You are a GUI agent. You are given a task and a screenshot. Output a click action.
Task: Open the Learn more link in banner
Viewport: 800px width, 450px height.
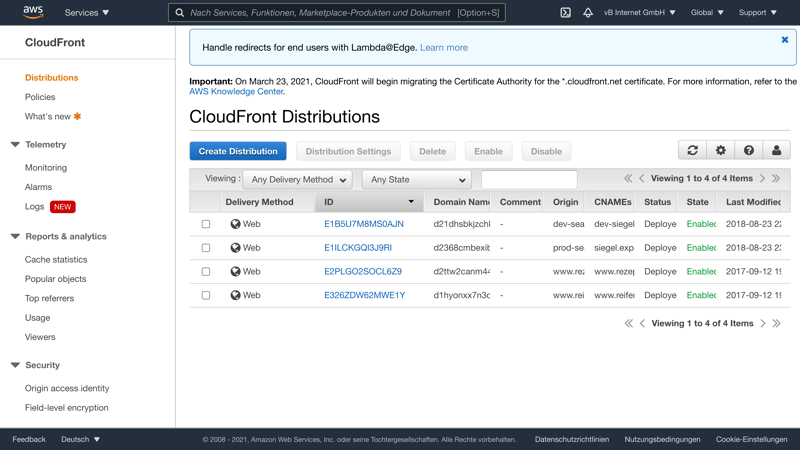444,47
